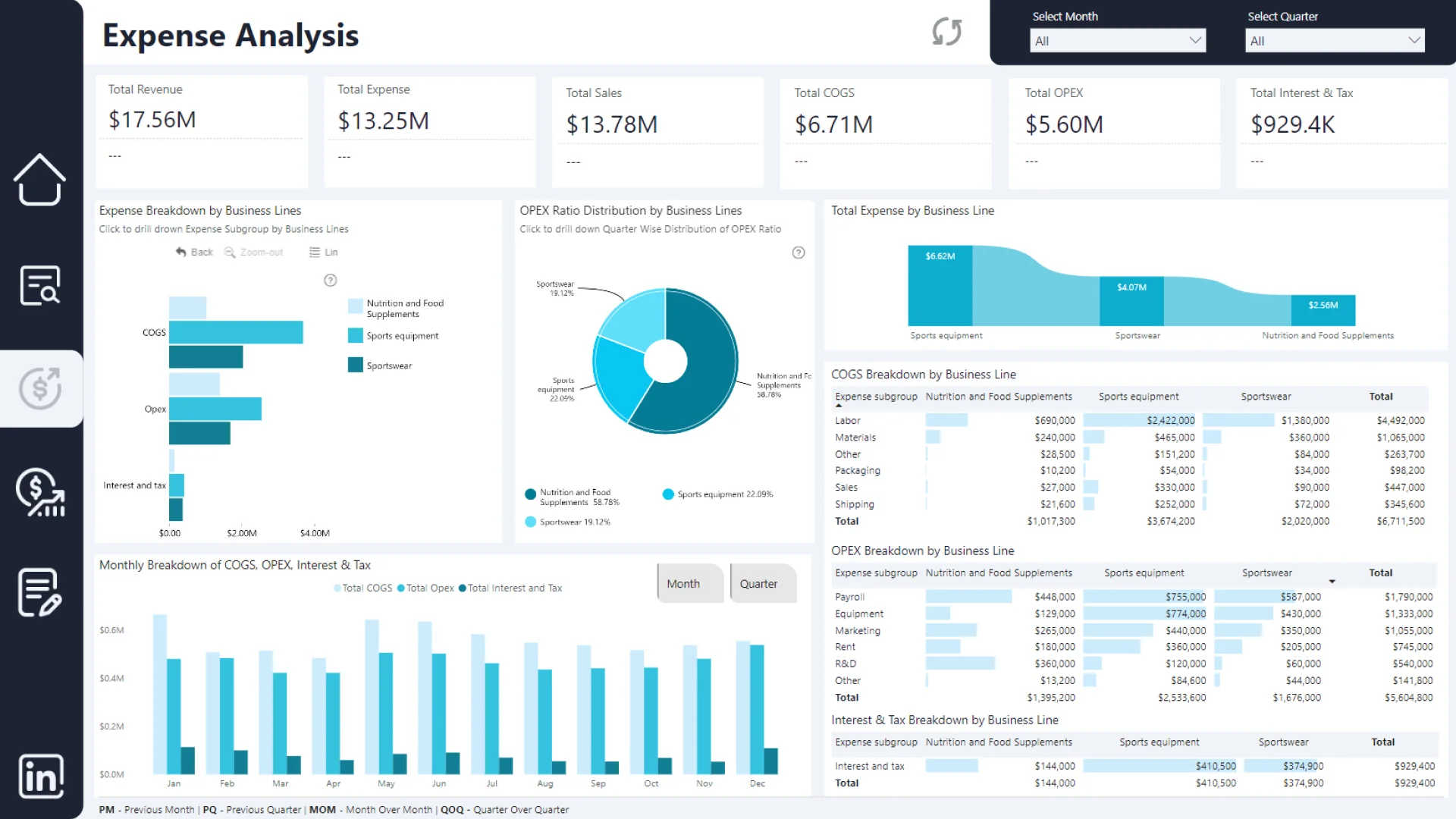Click the Sports equipment Opex bar
Image resolution: width=1456 pixels, height=819 pixels.
pyautogui.click(x=215, y=409)
